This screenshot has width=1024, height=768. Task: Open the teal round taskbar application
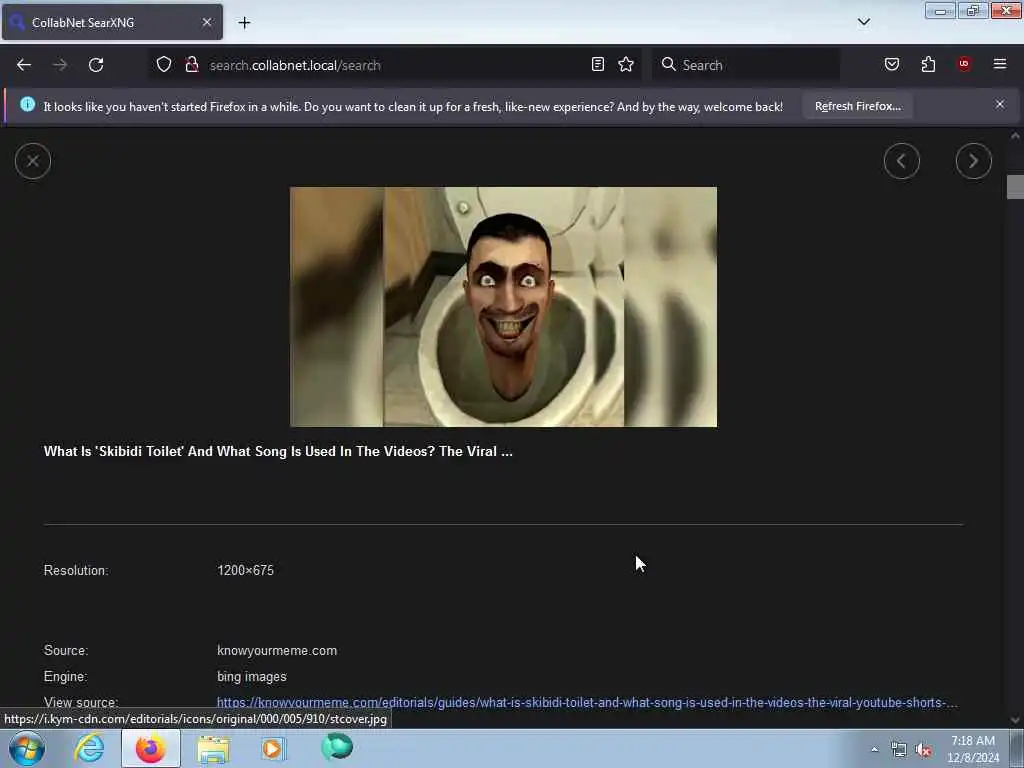pyautogui.click(x=337, y=747)
